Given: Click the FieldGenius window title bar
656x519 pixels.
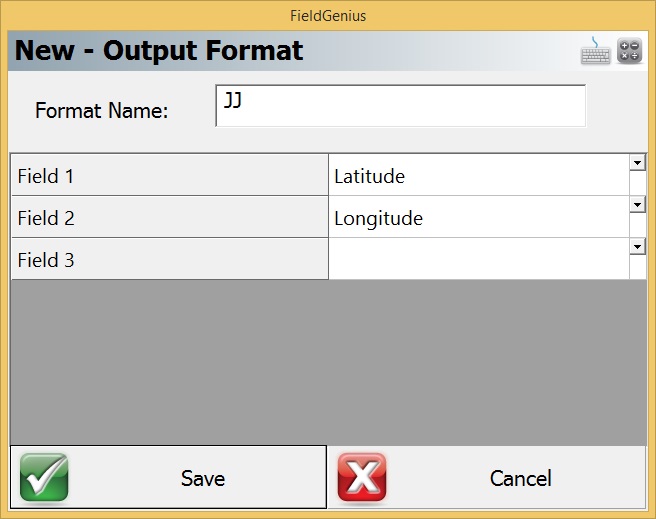Looking at the screenshot, I should coord(328,15).
